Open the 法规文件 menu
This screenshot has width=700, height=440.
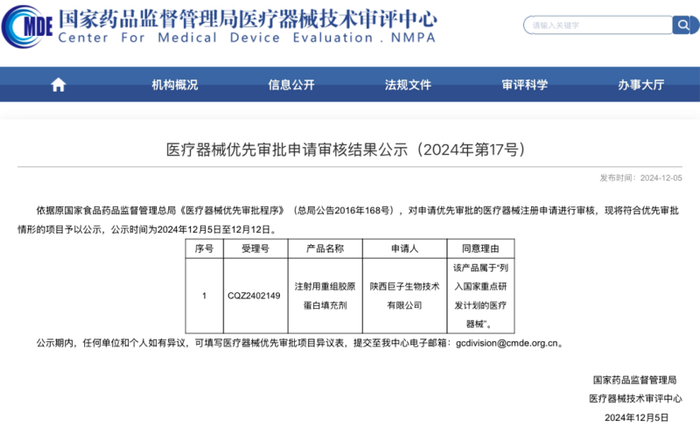408,85
